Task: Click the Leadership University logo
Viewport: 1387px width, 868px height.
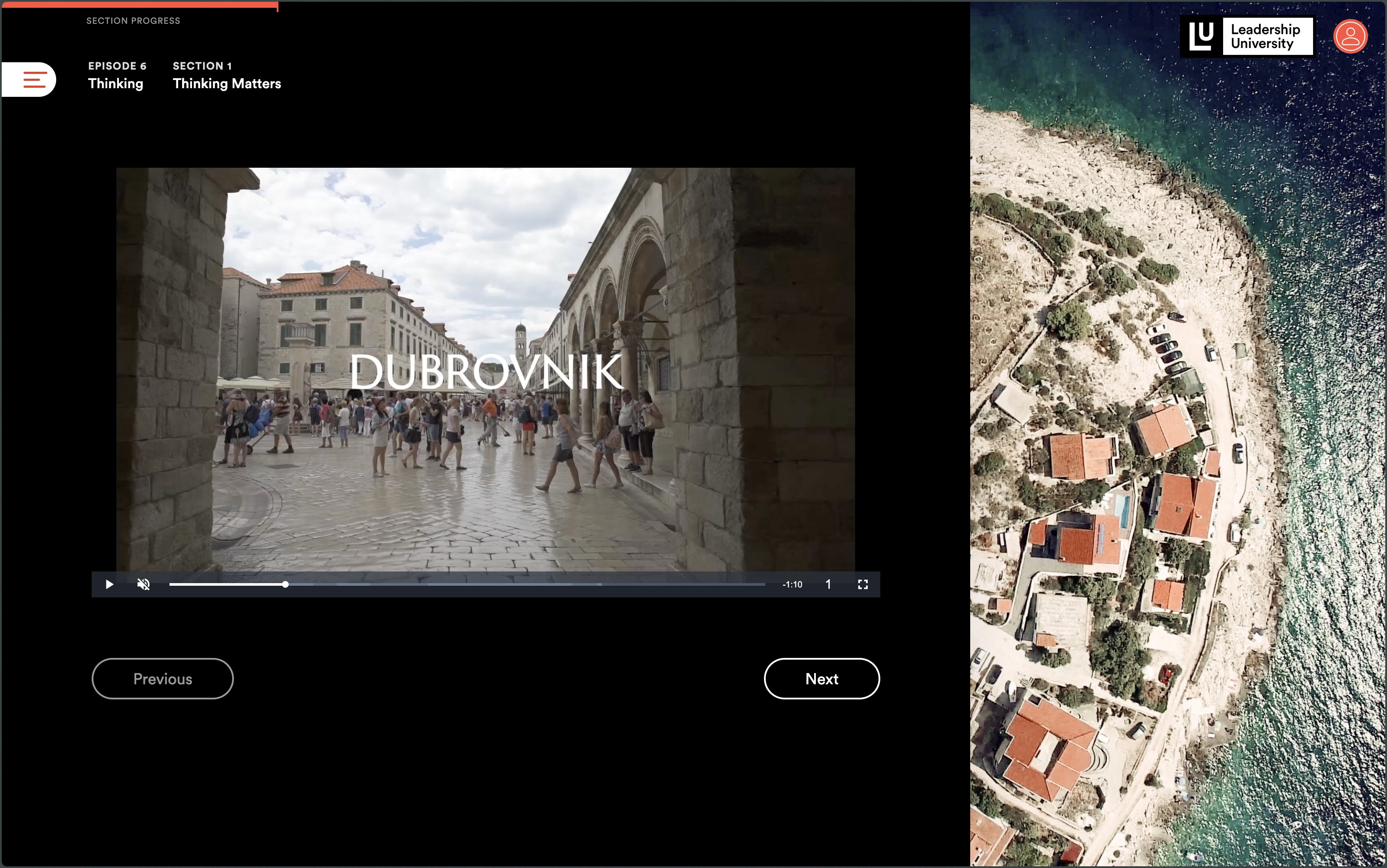Action: pyautogui.click(x=1247, y=36)
